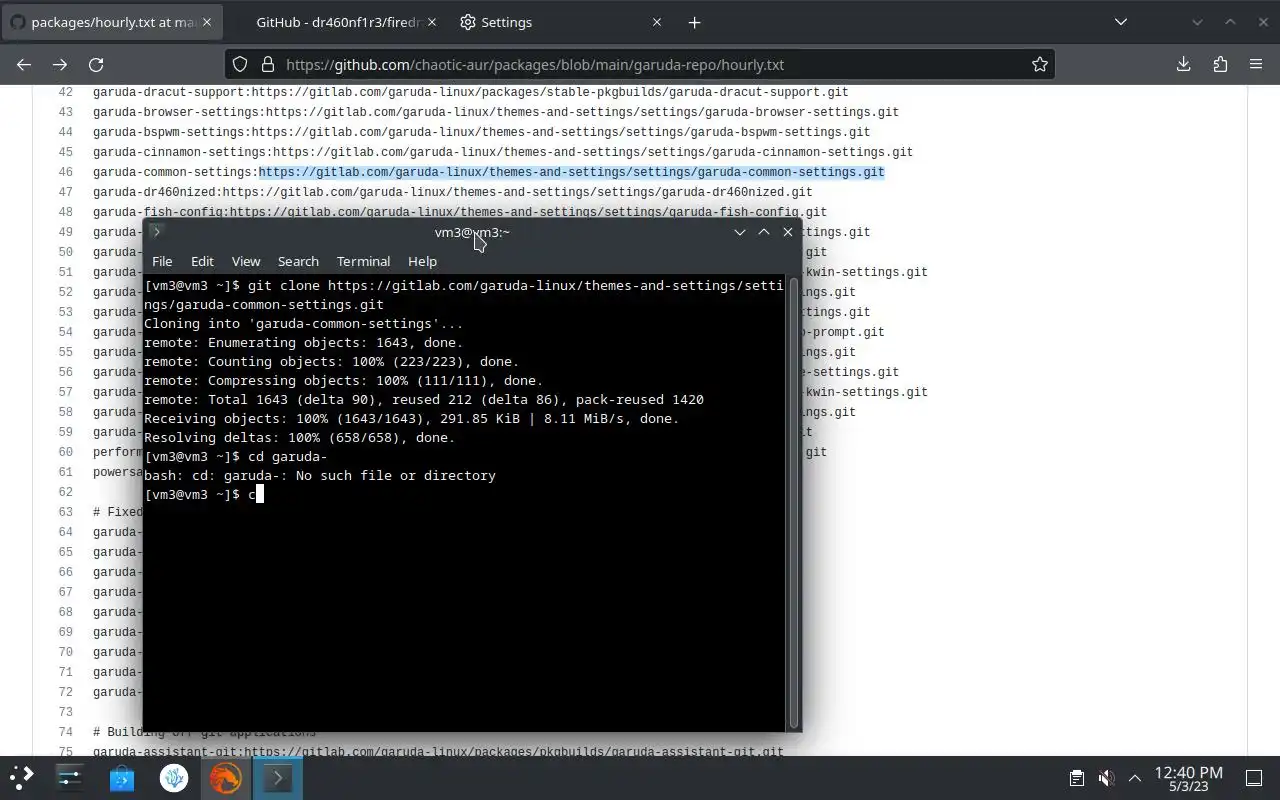This screenshot has height=800, width=1280.
Task: Maximize the terminal window
Action: tap(764, 232)
